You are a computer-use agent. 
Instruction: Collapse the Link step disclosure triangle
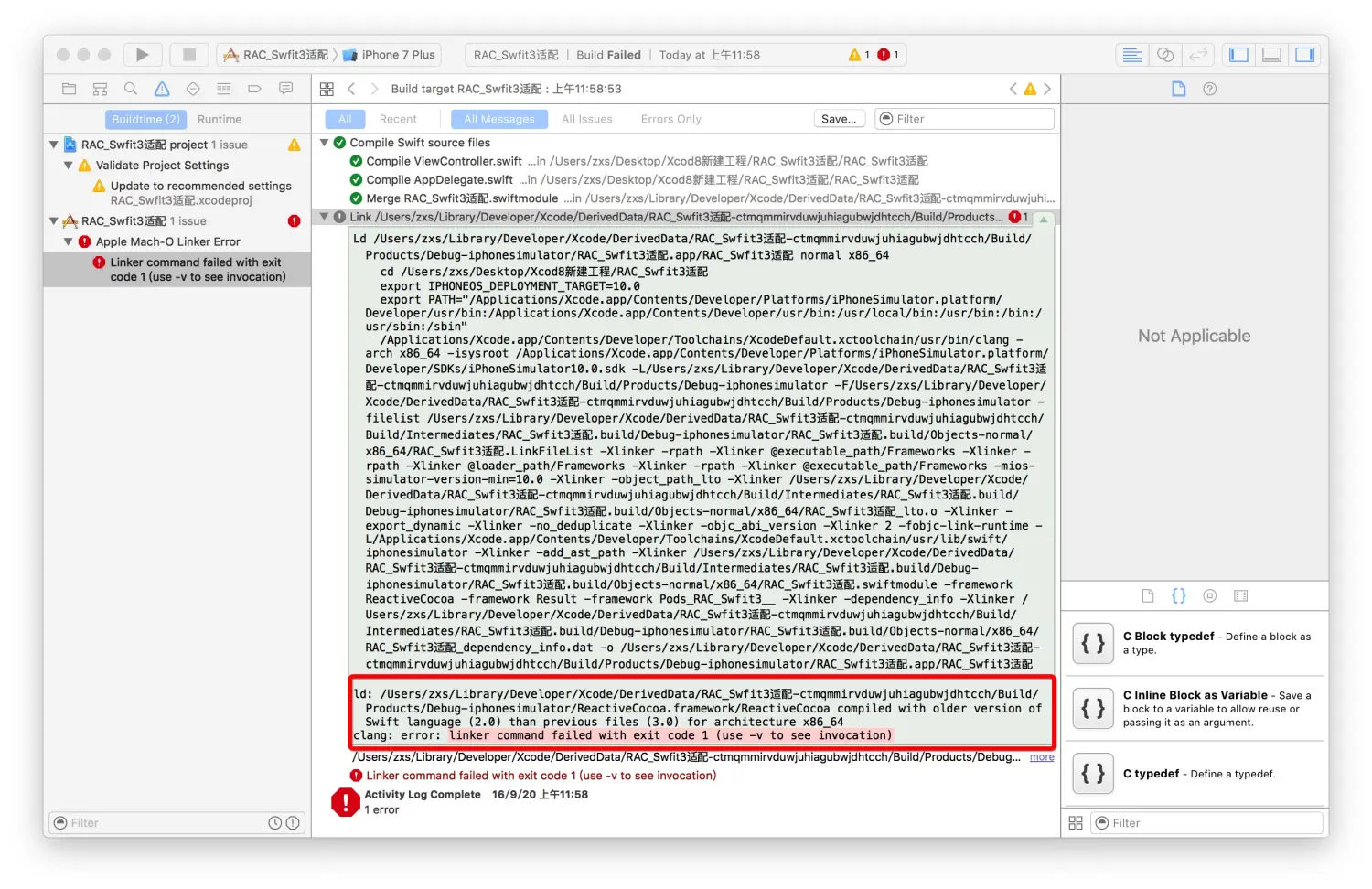click(324, 217)
